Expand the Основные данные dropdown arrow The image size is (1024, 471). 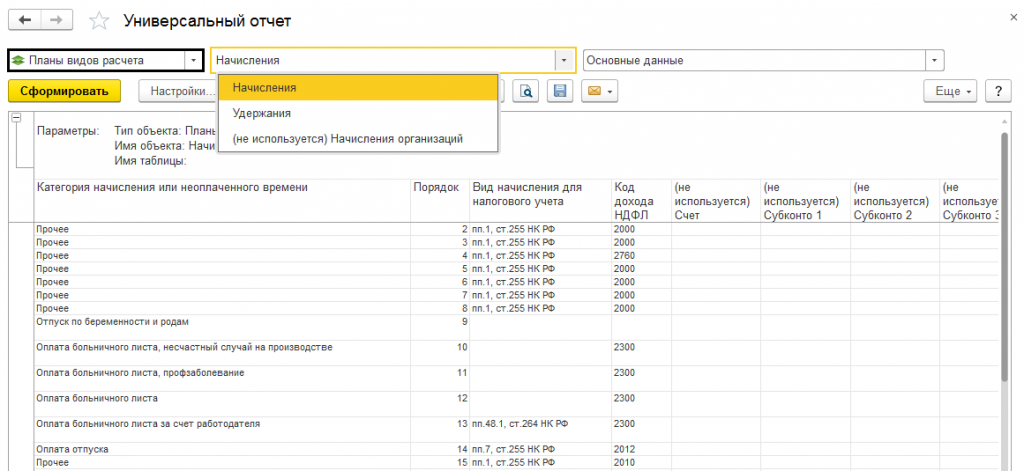coord(935,60)
